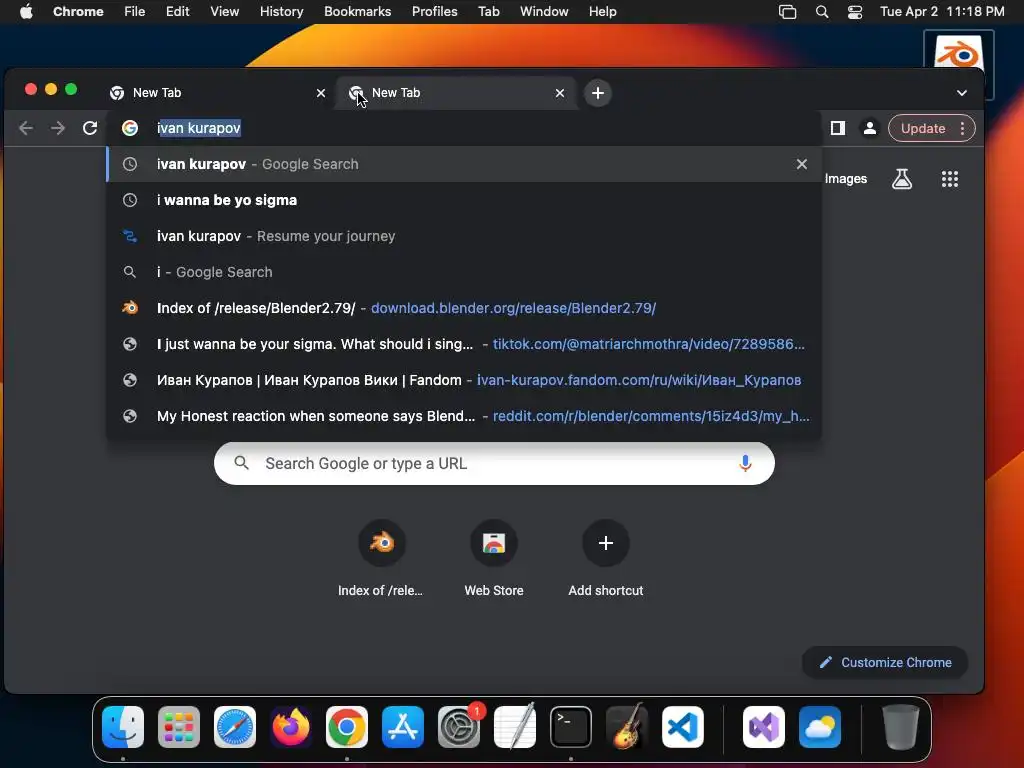Open the History menu
Viewport: 1024px width, 768px height.
pyautogui.click(x=281, y=12)
